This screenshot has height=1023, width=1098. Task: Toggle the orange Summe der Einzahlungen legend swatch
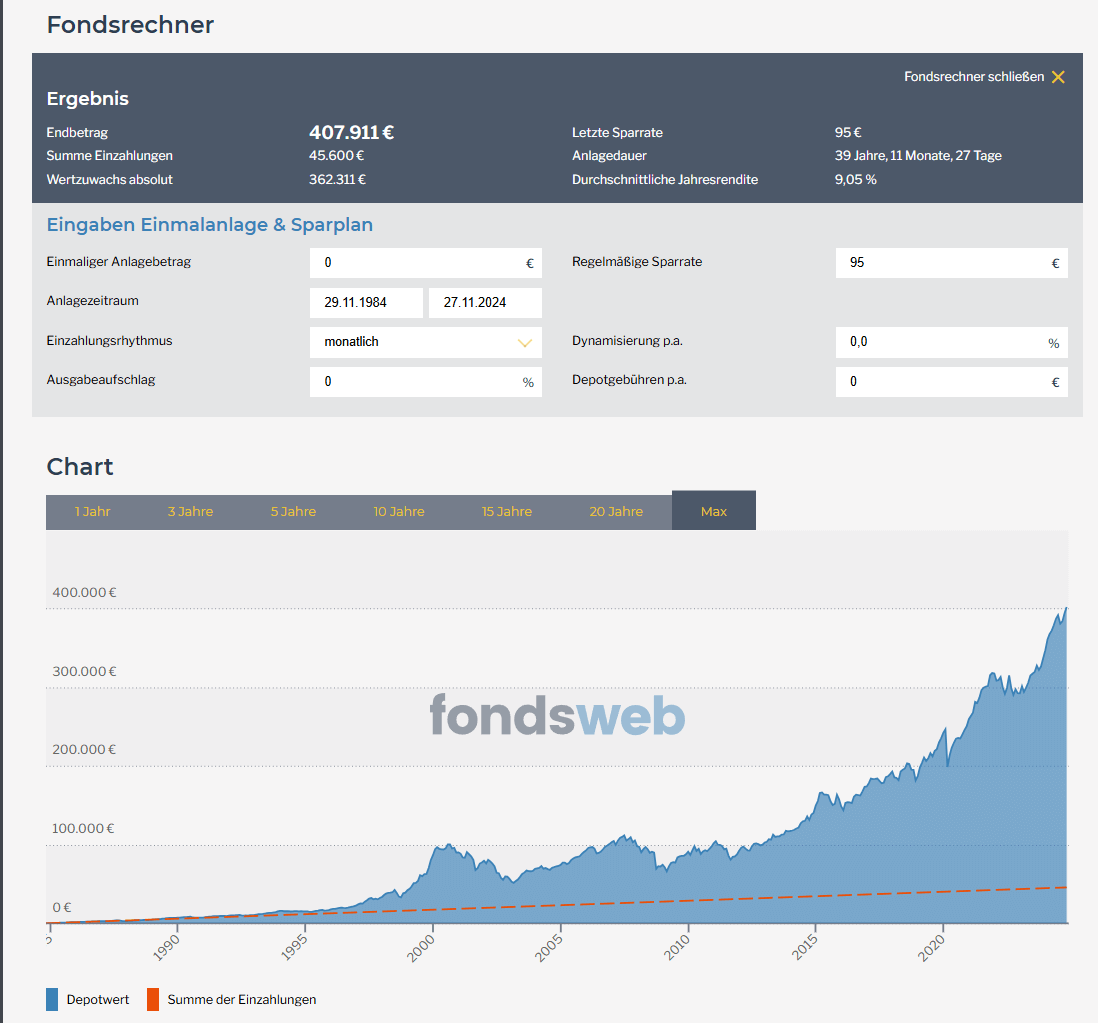153,999
